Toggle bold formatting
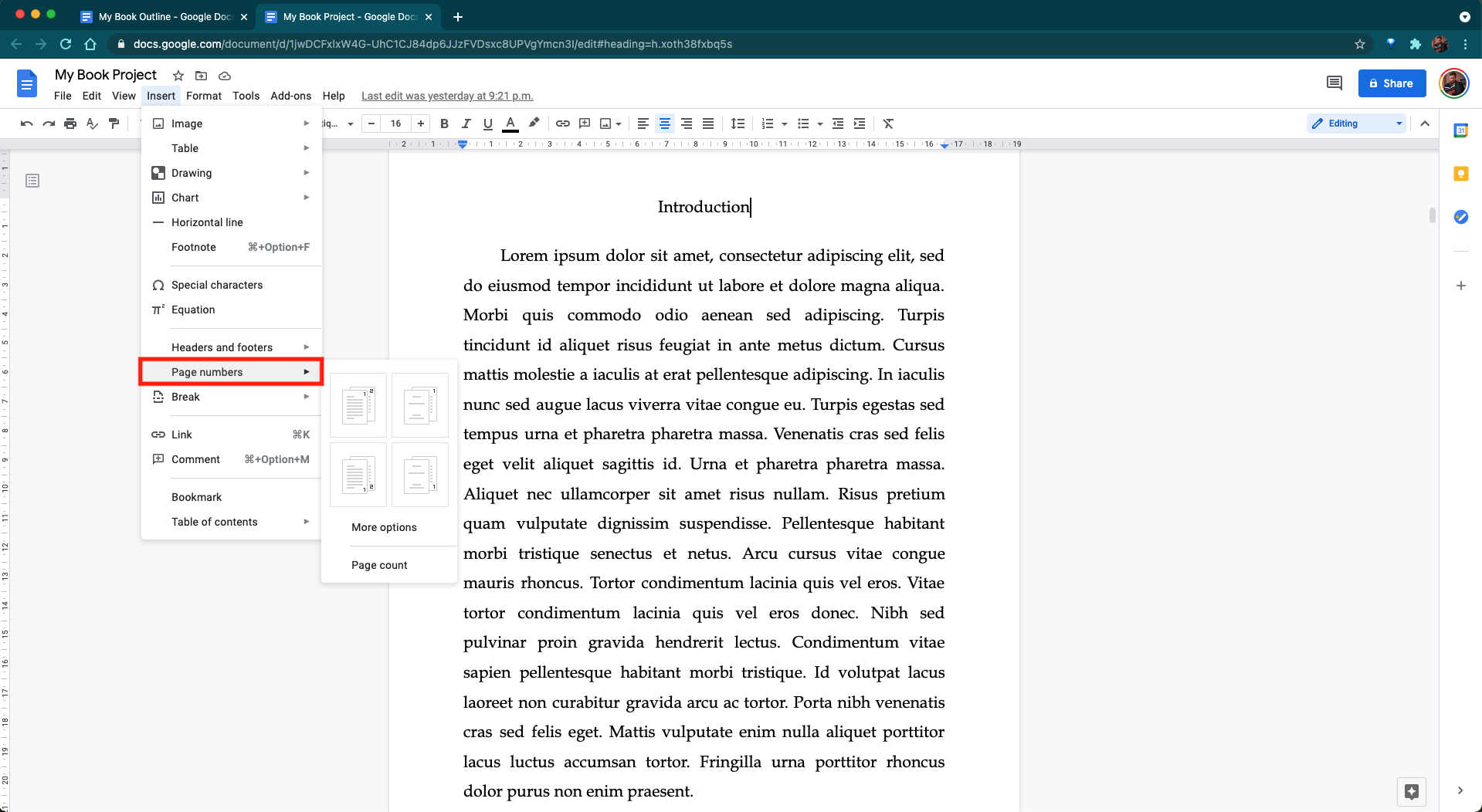Image resolution: width=1482 pixels, height=812 pixels. pyautogui.click(x=444, y=123)
